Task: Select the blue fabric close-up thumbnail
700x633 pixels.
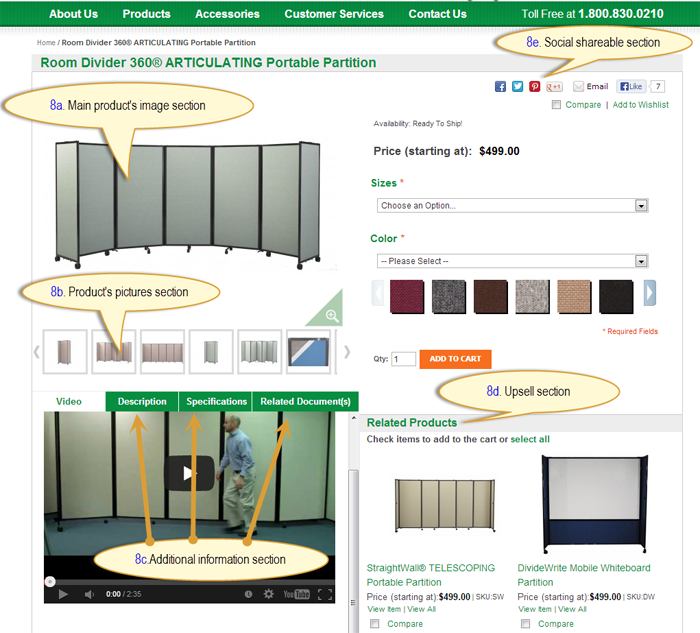Action: [x=308, y=352]
